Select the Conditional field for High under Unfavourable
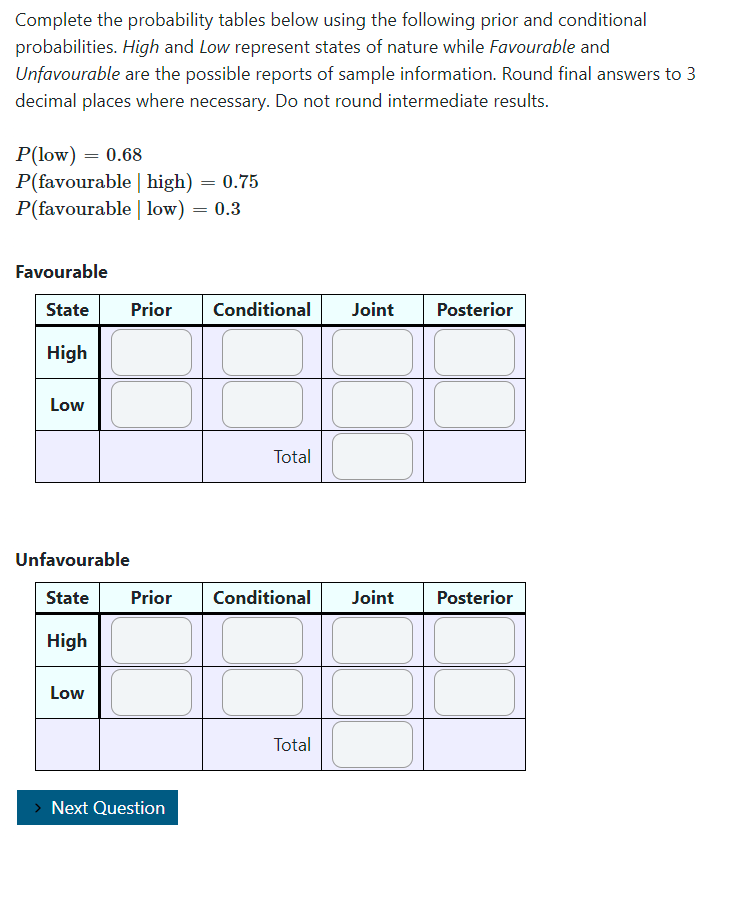Screen dimensions: 742x908 (262, 640)
